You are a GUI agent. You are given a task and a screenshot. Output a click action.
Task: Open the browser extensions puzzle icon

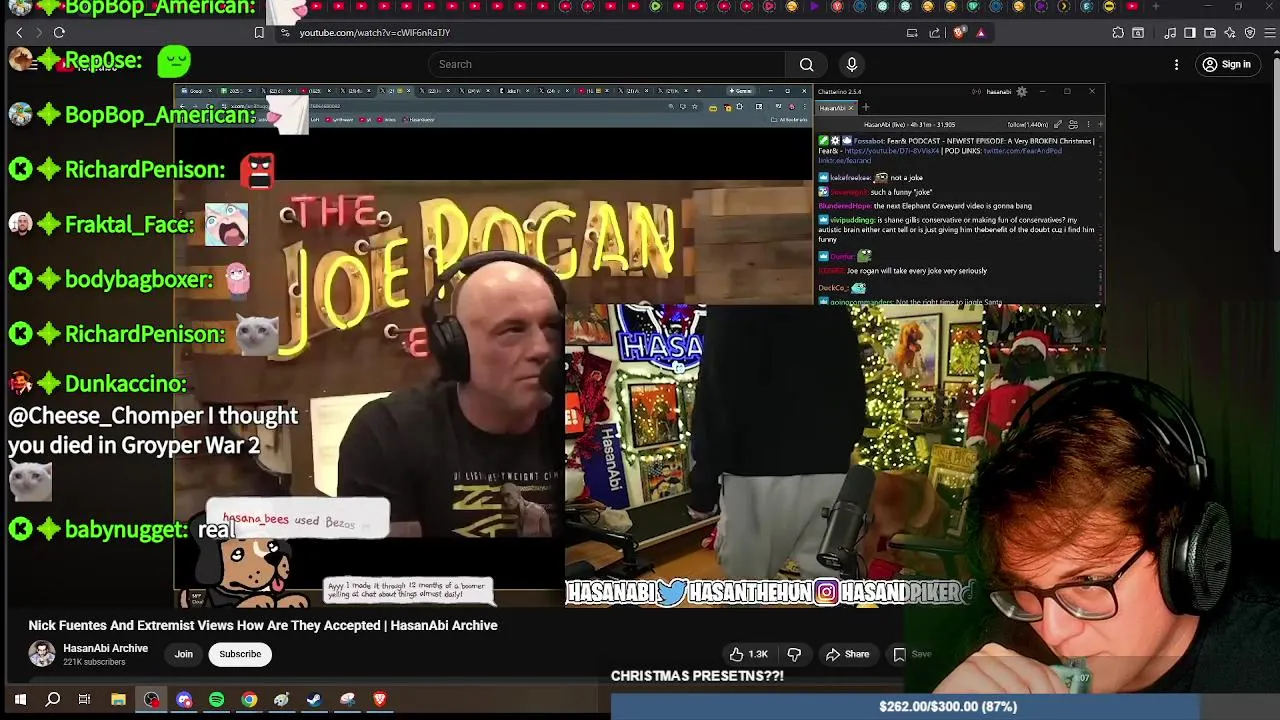[x=1118, y=33]
